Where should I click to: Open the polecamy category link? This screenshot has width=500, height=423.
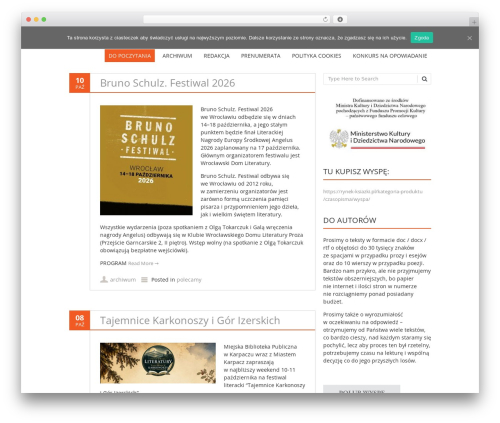point(189,280)
